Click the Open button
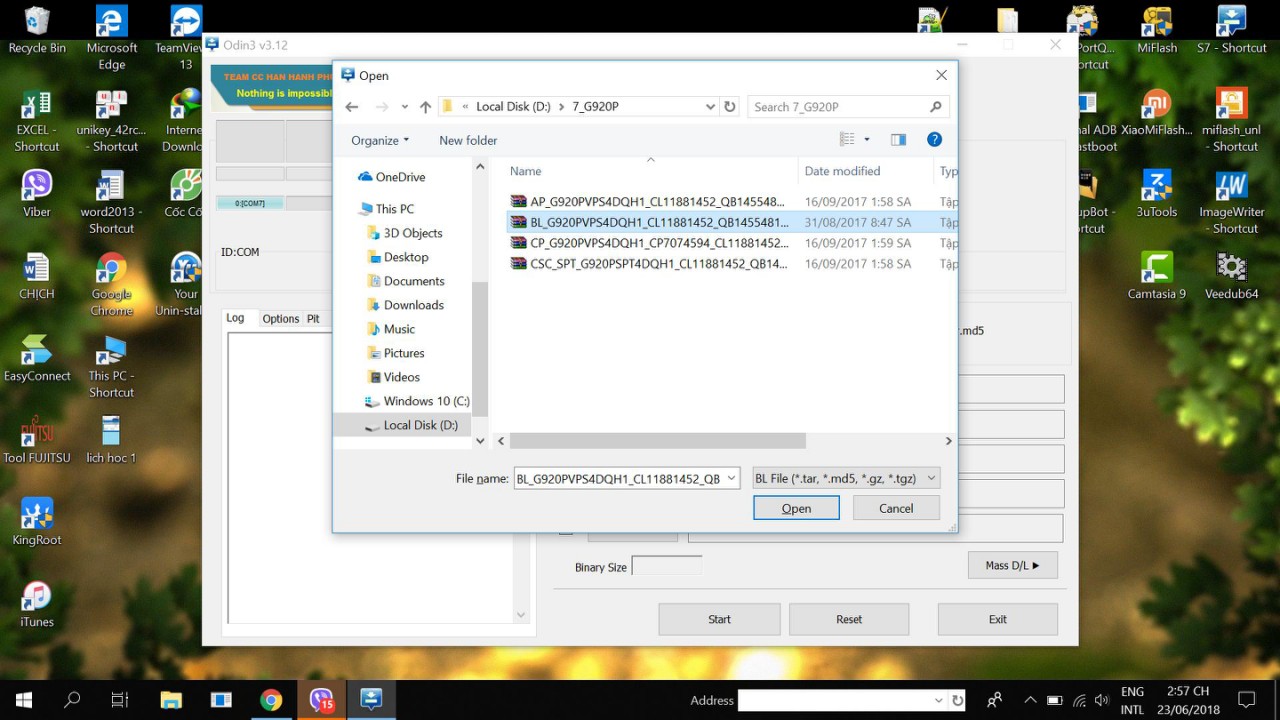 796,508
